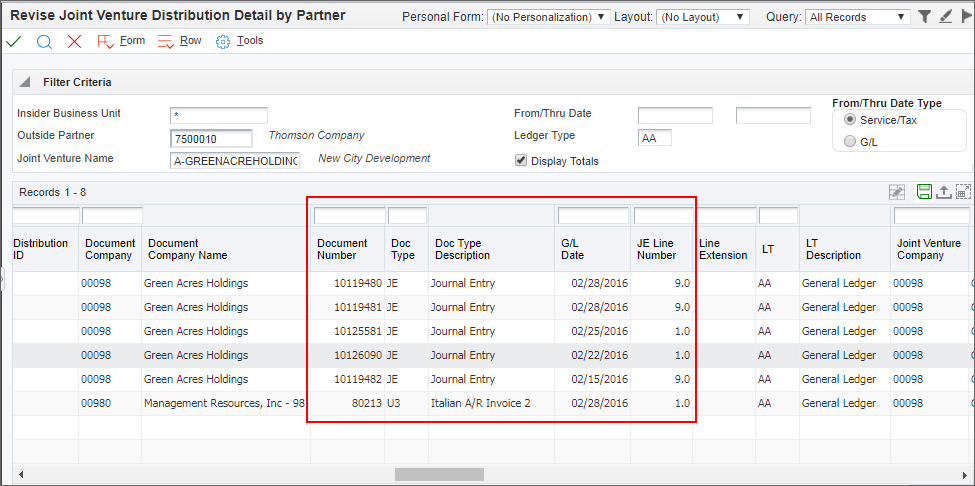Select document number 10125581 cell
Viewport: 975px width, 486px height.
point(348,331)
